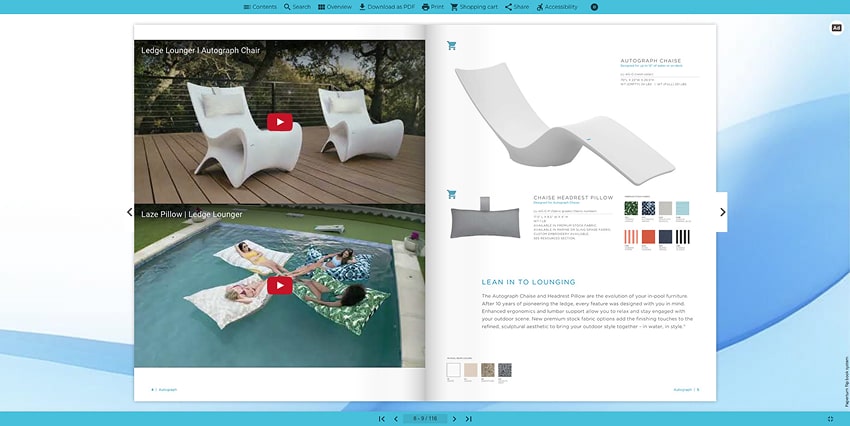
Task: Select the white resin color swatch
Action: [x=453, y=370]
